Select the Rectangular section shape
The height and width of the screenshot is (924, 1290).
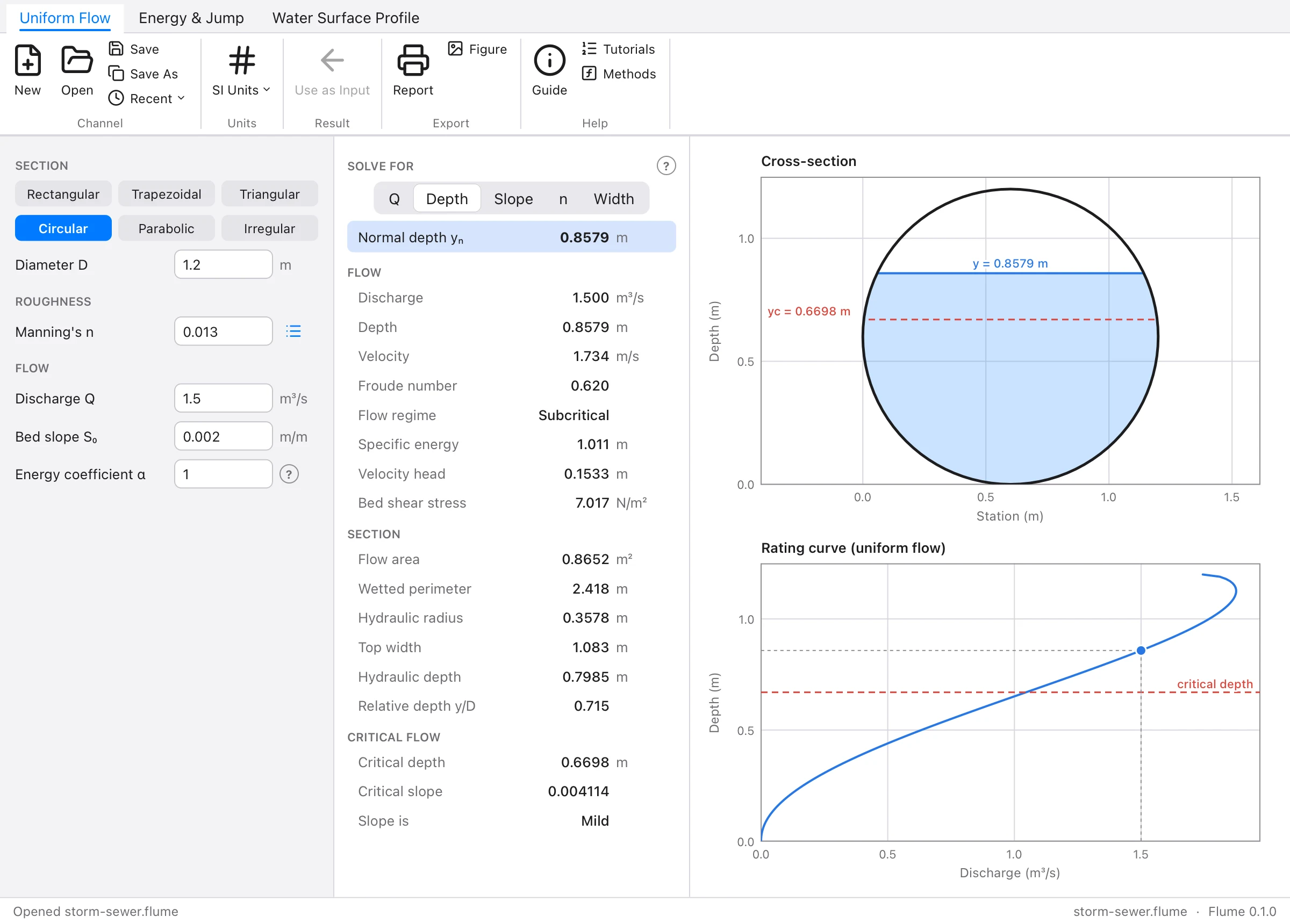click(x=63, y=194)
